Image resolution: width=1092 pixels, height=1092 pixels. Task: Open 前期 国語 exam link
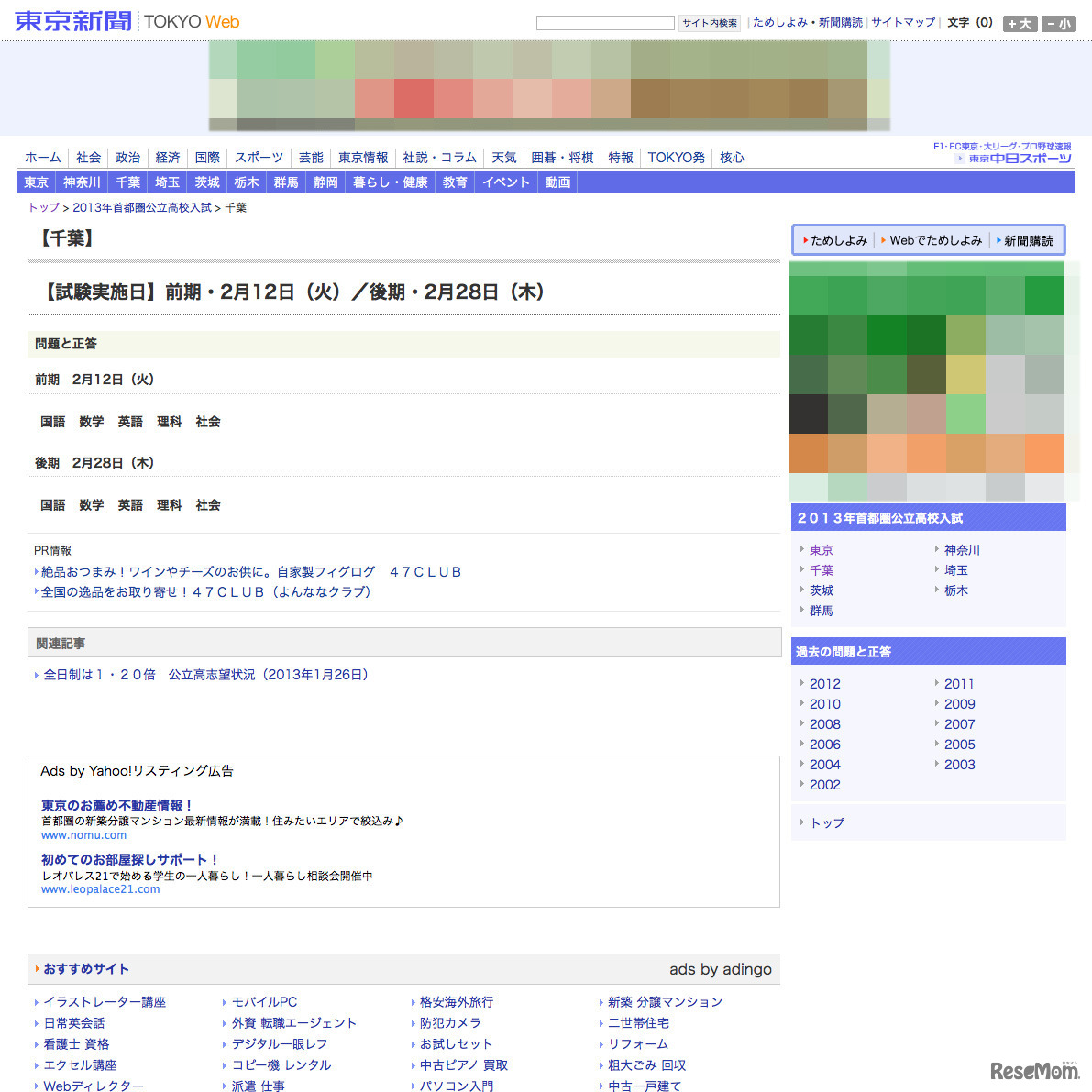click(x=53, y=422)
